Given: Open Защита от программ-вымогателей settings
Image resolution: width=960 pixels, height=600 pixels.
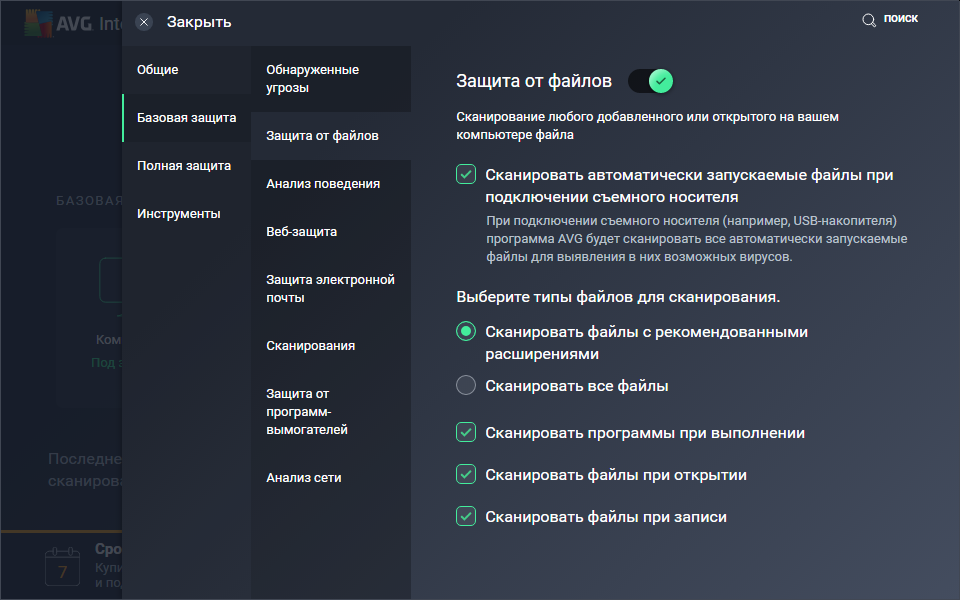Looking at the screenshot, I should (x=307, y=412).
